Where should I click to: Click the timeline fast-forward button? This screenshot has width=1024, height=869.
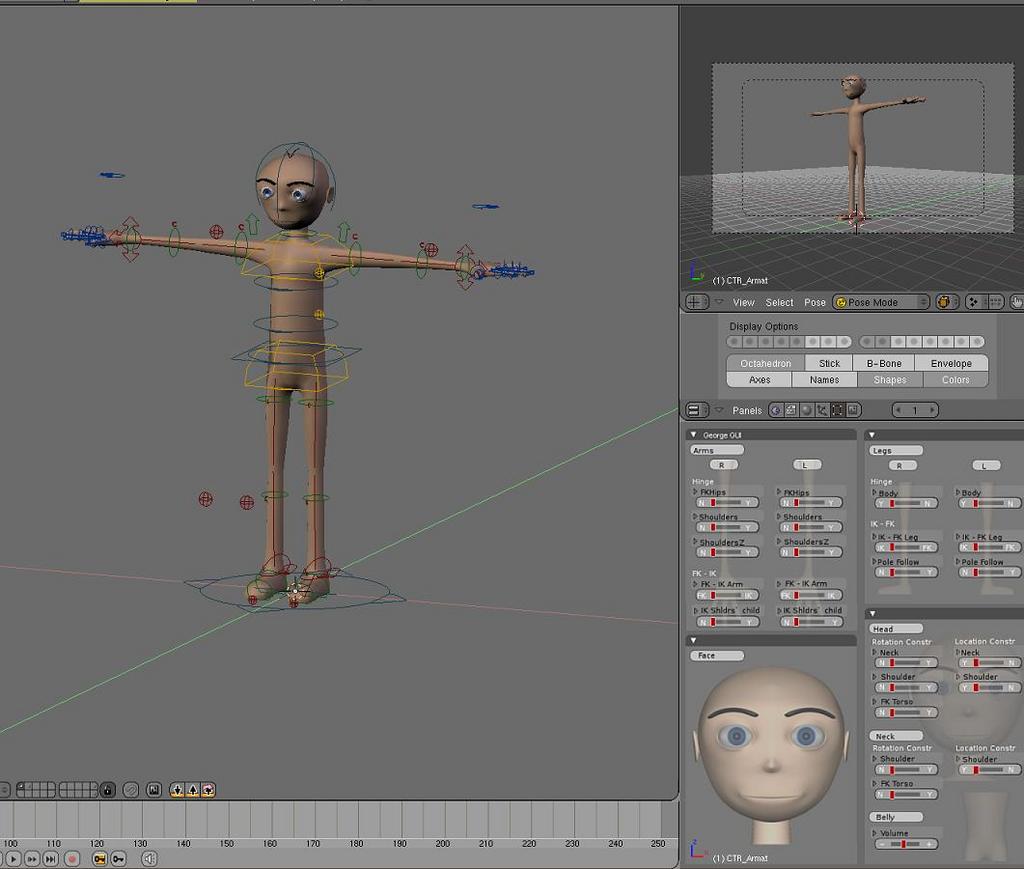tap(32, 859)
